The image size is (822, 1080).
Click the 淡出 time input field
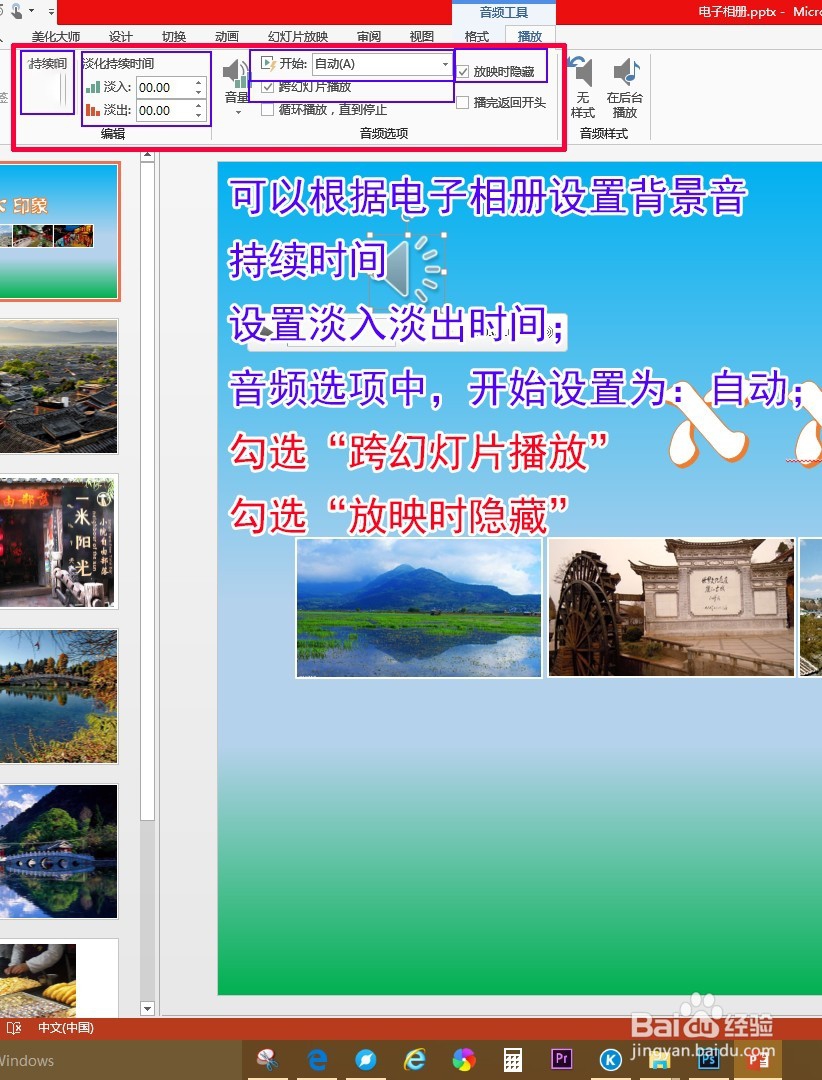pos(165,110)
